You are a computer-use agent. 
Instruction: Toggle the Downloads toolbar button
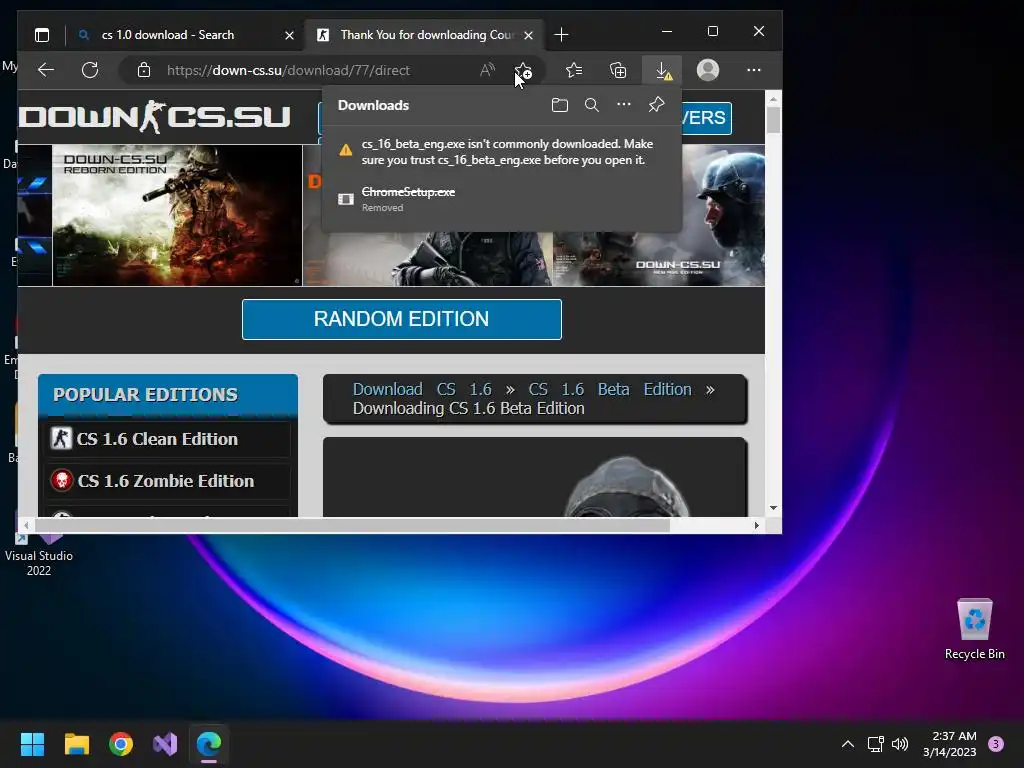[662, 71]
